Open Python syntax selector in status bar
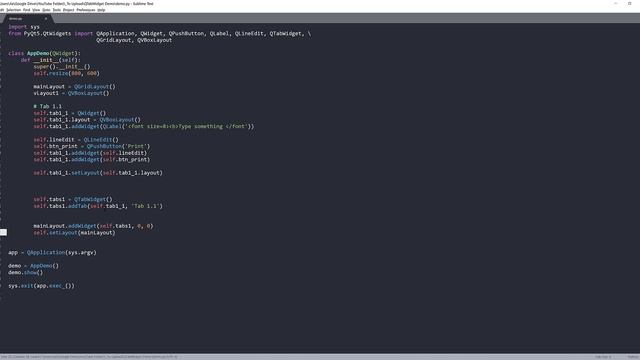The image size is (640, 360). pos(633,357)
